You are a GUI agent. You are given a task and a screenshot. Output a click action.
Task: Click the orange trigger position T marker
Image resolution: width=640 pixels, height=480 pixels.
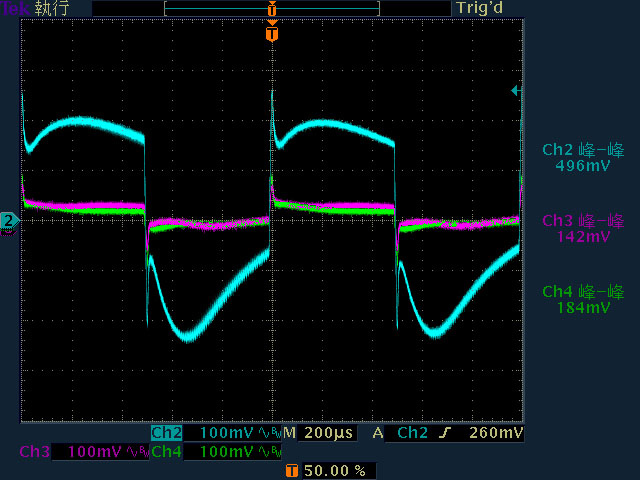[272, 34]
